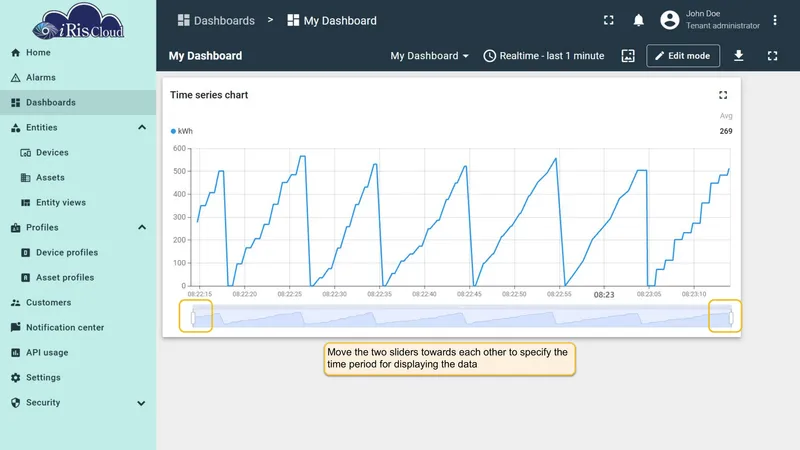Click My Dashboard breadcrumb
800x450 pixels.
point(332,20)
